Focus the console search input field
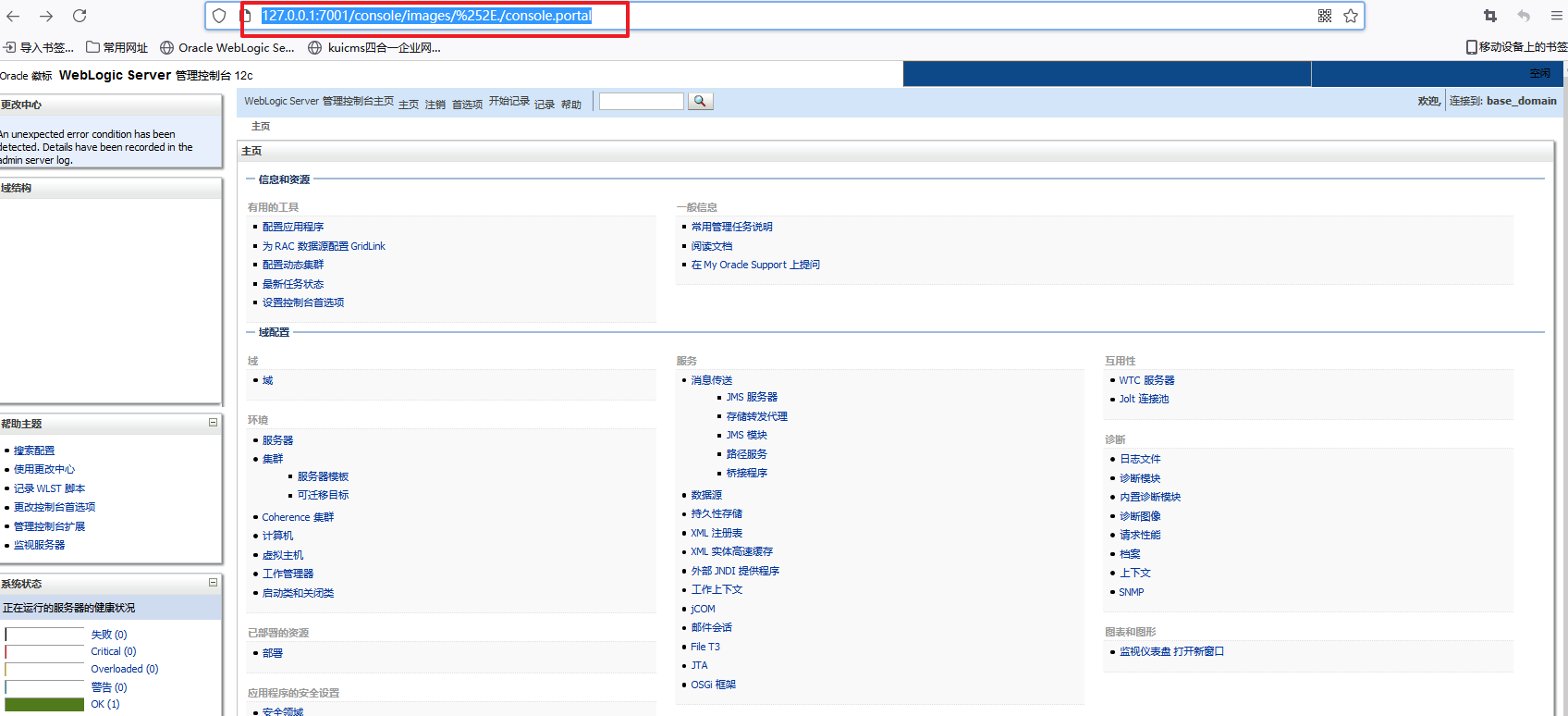 [642, 101]
